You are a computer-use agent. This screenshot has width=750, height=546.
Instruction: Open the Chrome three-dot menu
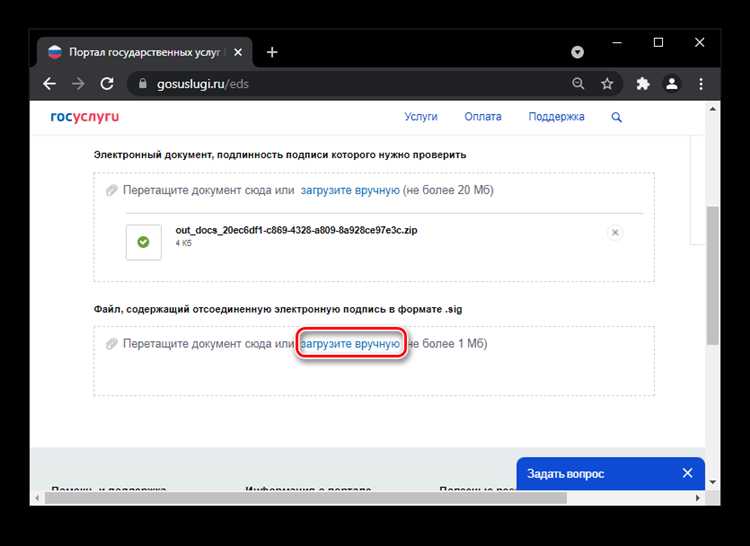pyautogui.click(x=701, y=84)
